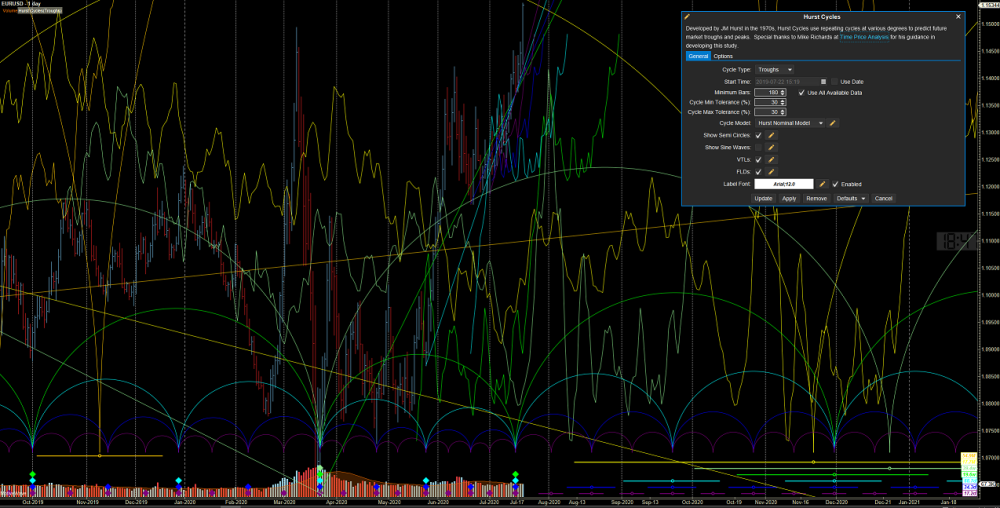Click pencil icon next to Cycle Model
The image size is (1000, 508).
[x=834, y=123]
